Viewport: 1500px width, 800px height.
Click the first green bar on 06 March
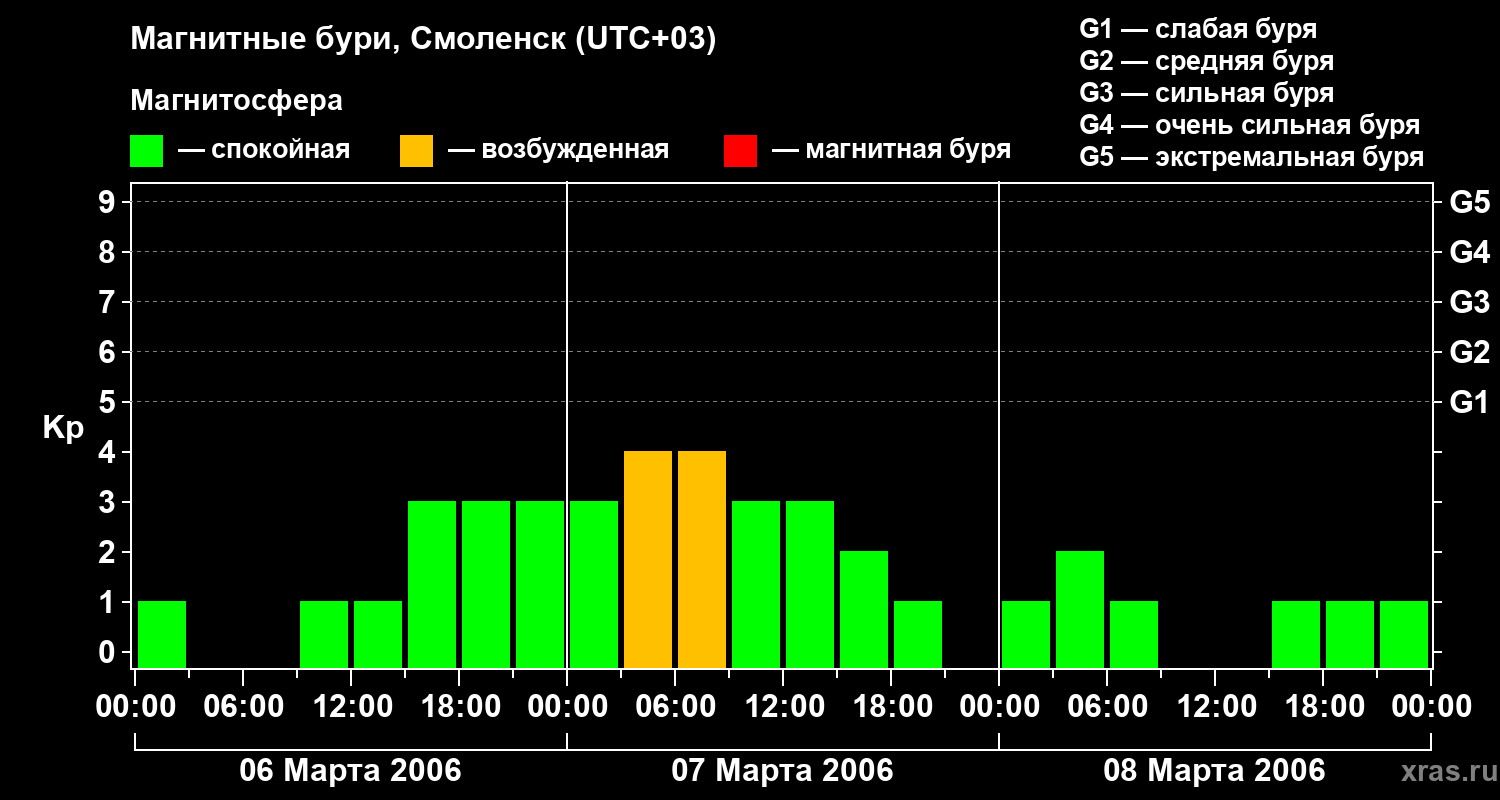[162, 635]
